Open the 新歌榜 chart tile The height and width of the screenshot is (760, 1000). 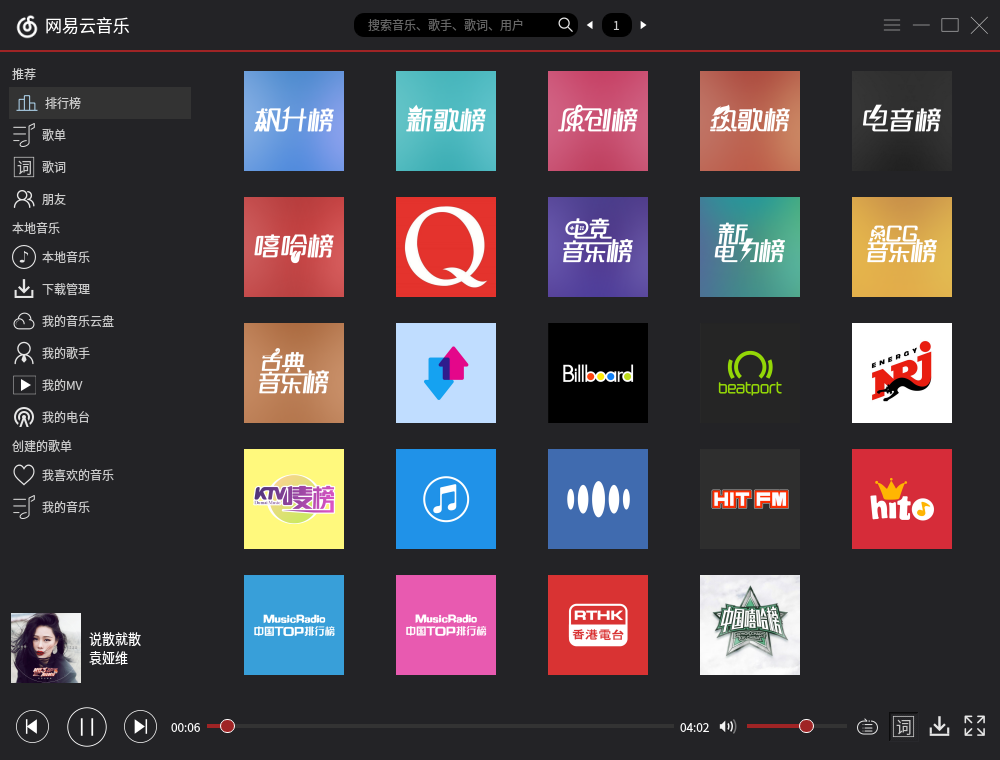click(446, 121)
